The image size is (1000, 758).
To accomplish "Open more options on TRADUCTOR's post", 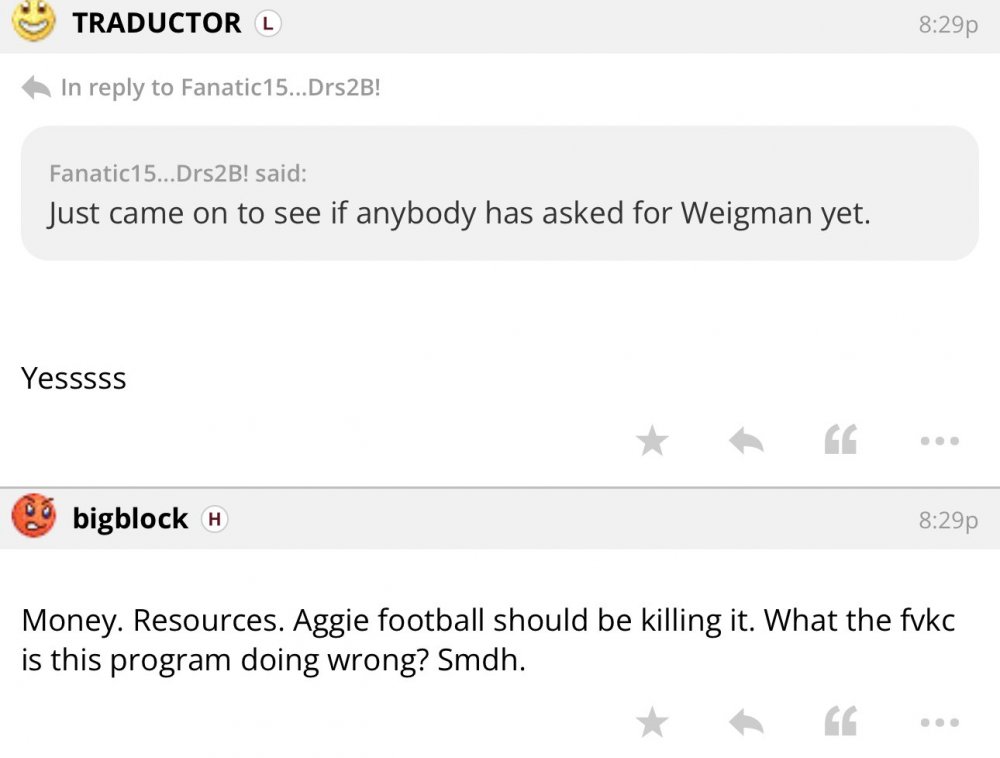I will 940,440.
